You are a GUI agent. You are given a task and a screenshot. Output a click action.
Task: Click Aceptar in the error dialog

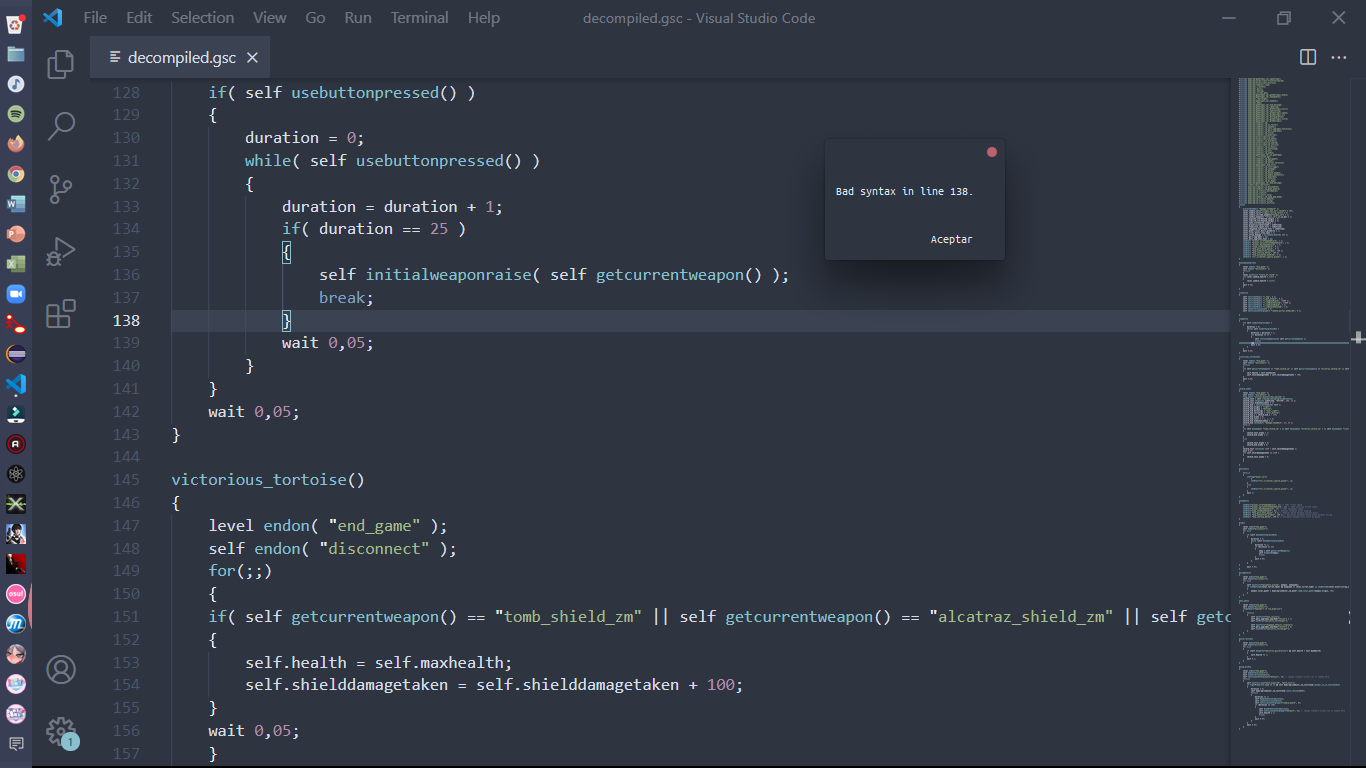(951, 239)
